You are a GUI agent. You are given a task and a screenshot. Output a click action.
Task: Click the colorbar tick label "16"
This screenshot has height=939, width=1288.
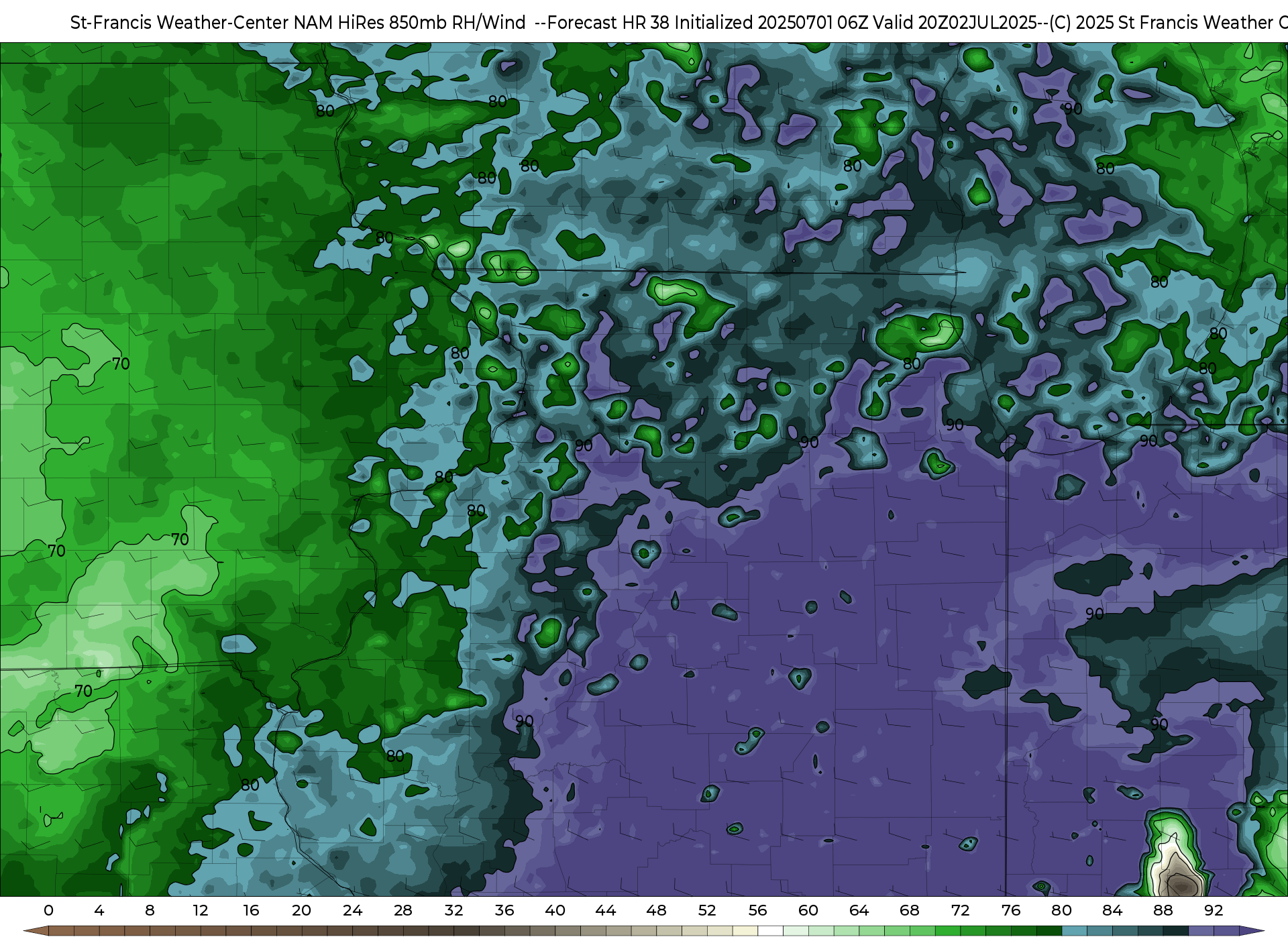point(251,911)
